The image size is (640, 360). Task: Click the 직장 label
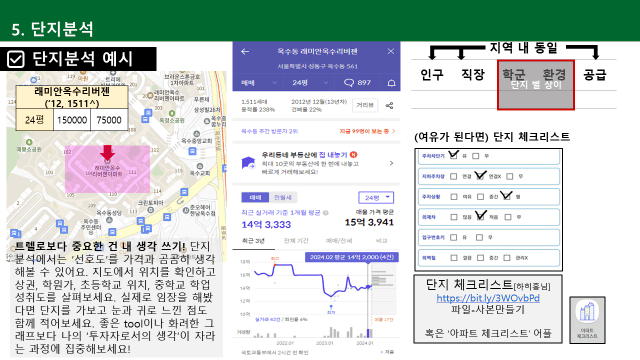[473, 75]
